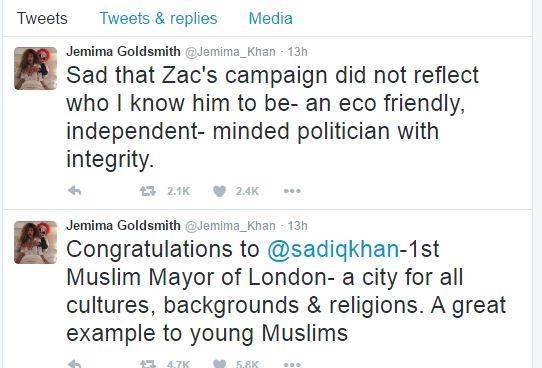
Task: Click profile avatar on second tweet
Action: (36, 243)
